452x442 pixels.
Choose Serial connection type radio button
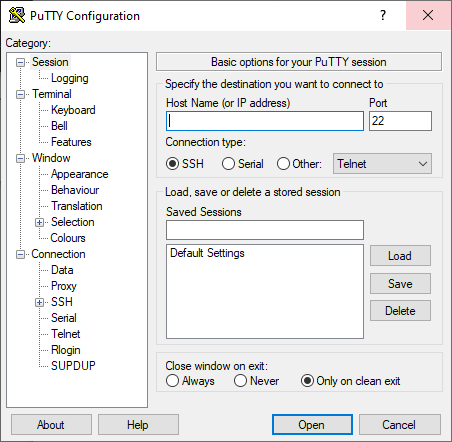[228, 164]
